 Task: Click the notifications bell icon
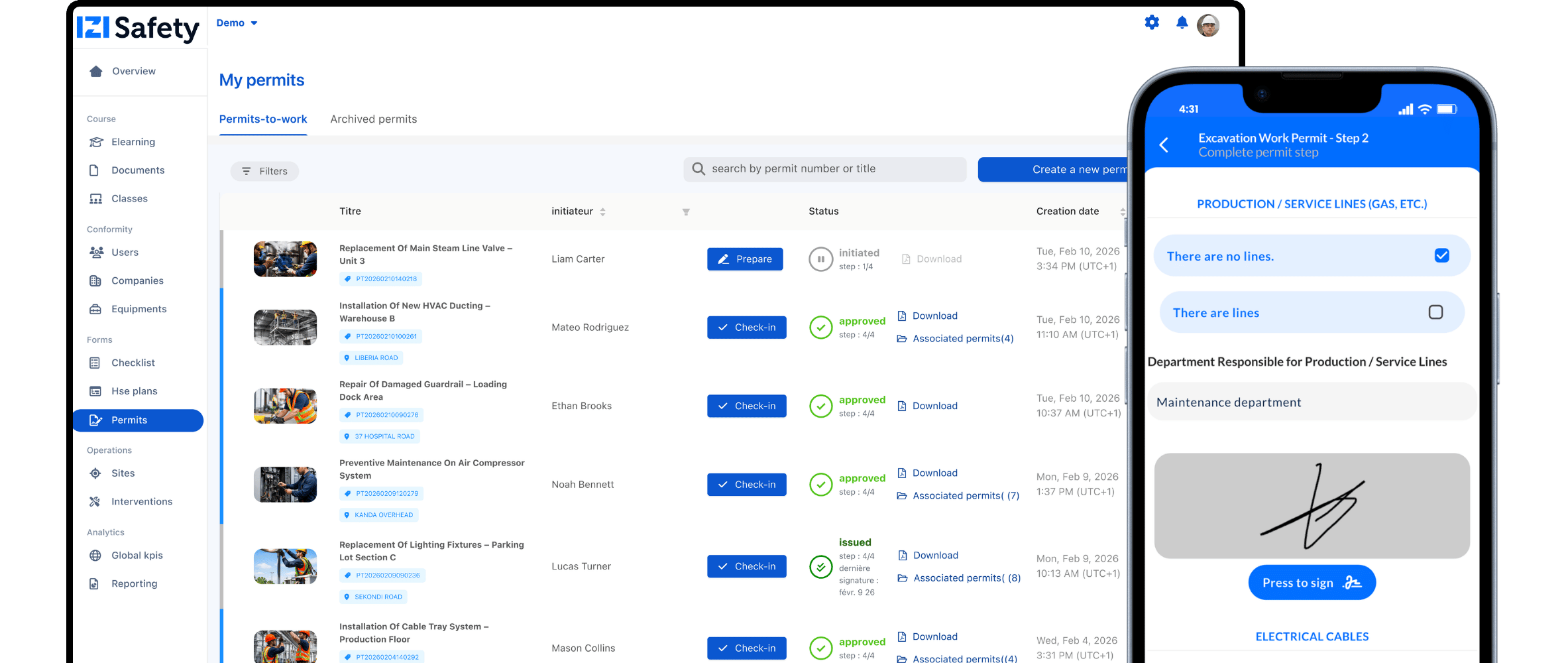pos(1182,23)
